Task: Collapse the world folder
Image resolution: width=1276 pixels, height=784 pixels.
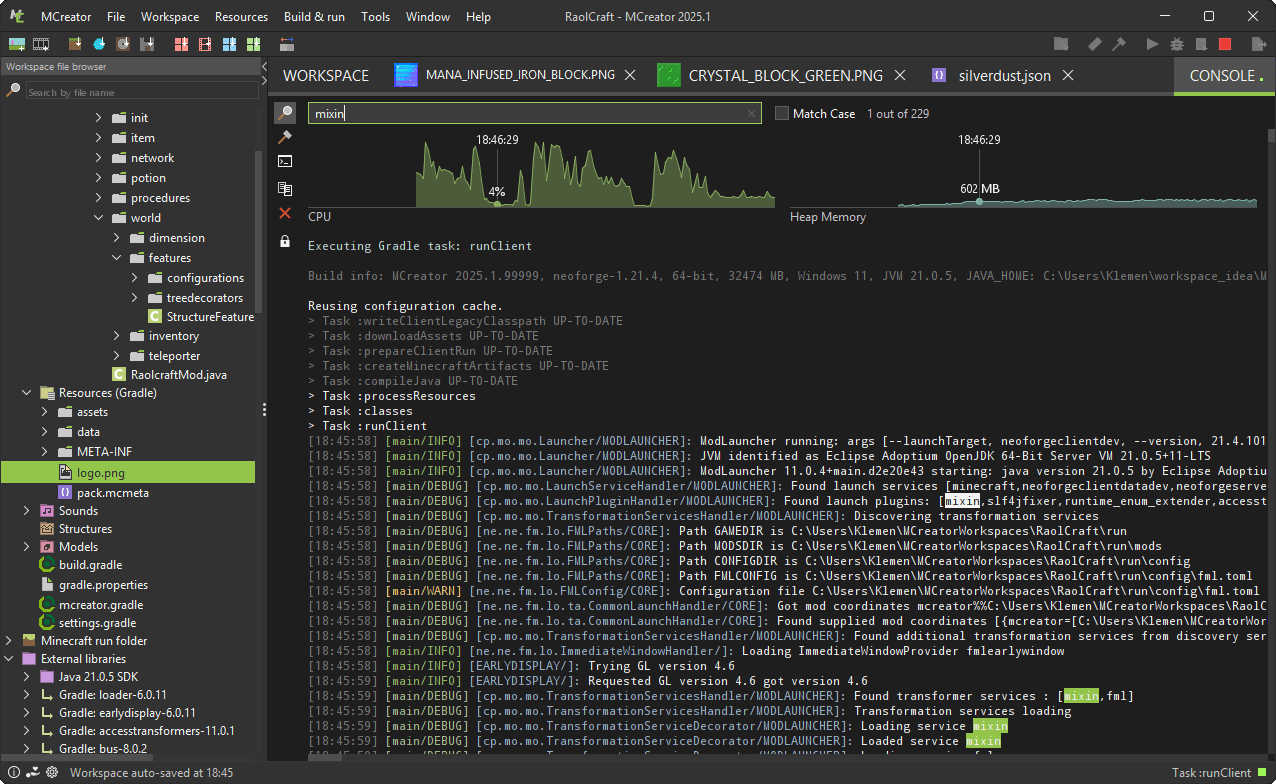Action: tap(99, 218)
